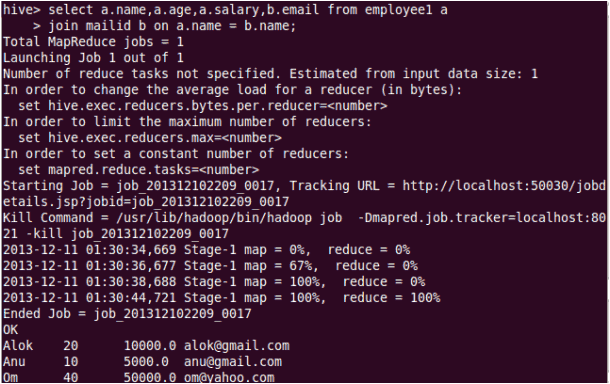
Task: Select the text 'Total MapReduce jobs = 1'
Action: 93,42
